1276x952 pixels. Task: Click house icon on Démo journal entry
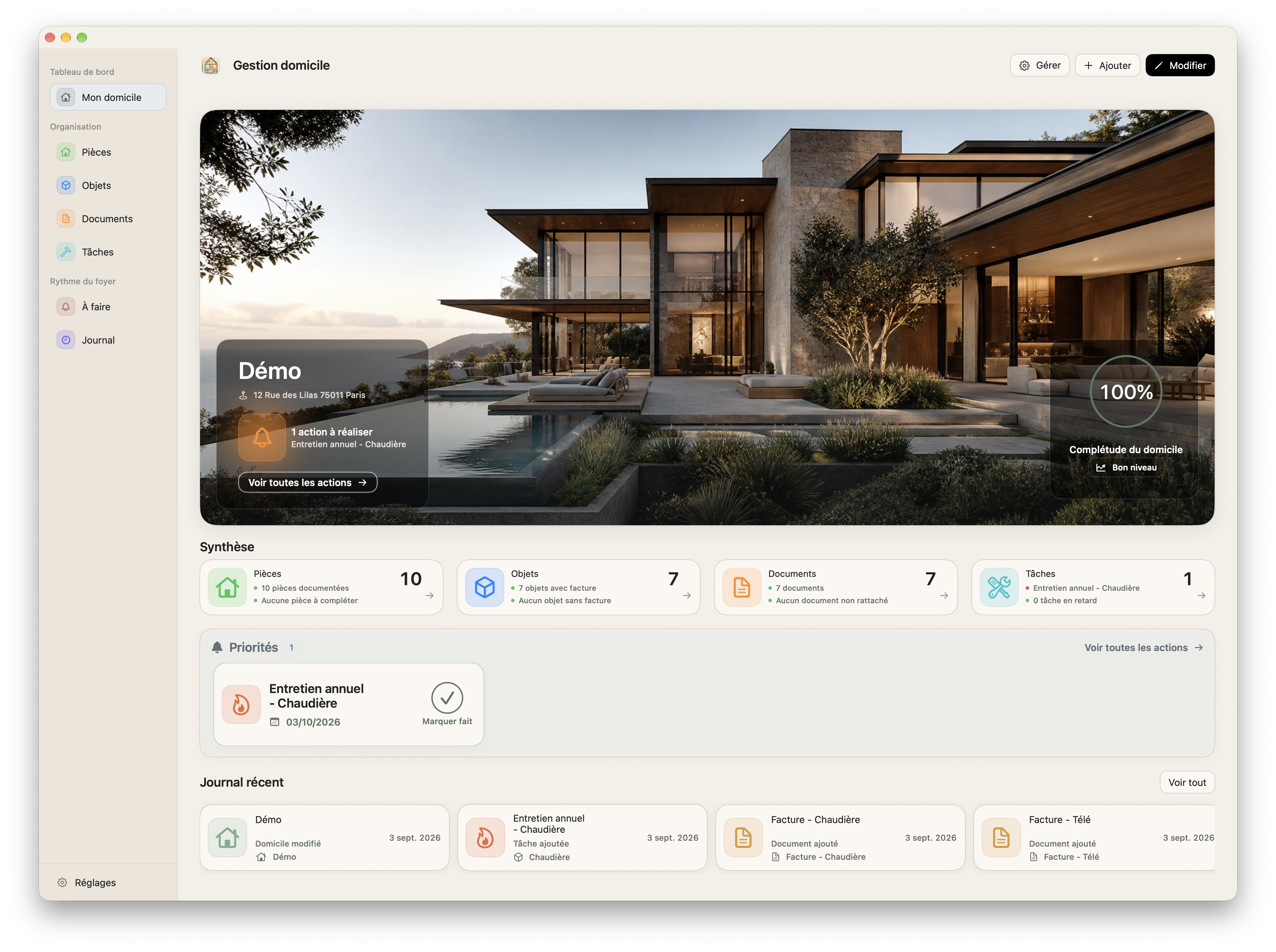(227, 837)
